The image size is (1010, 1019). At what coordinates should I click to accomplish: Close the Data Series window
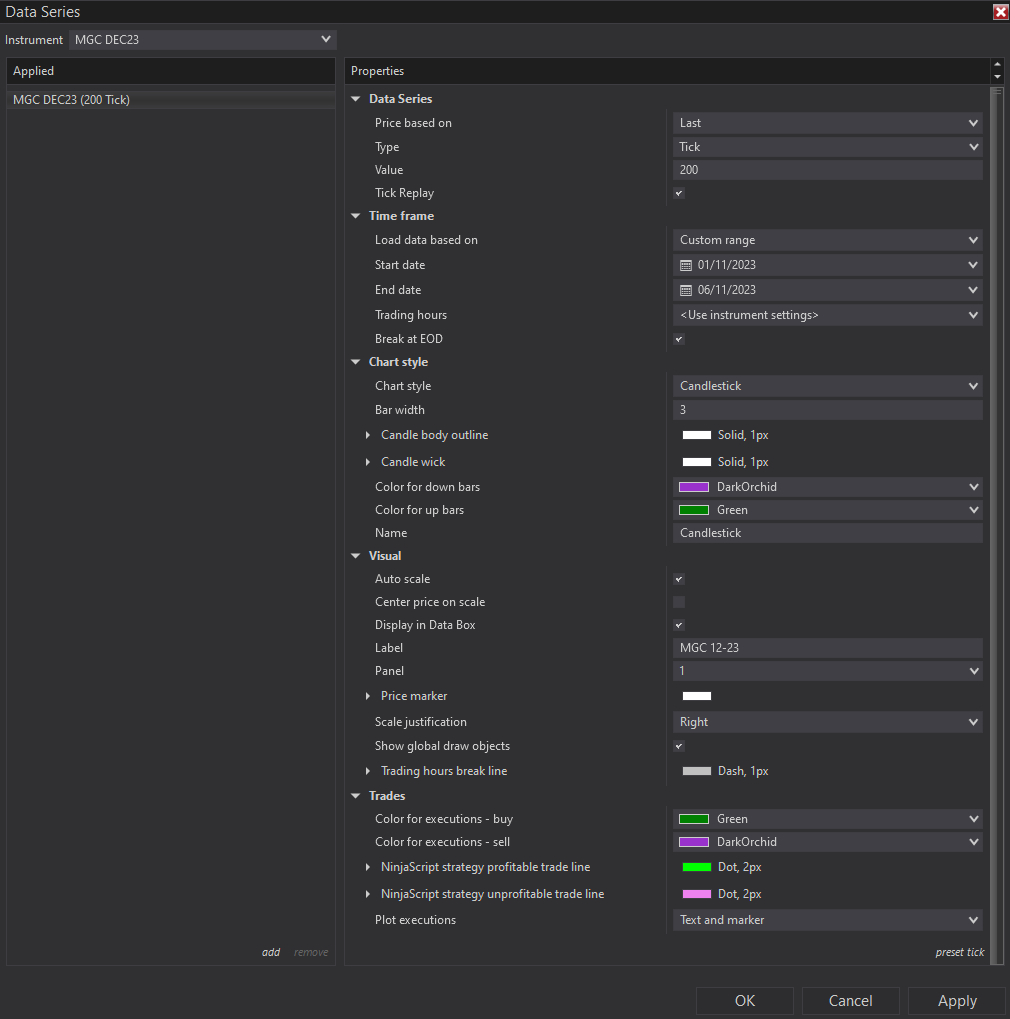click(x=999, y=12)
